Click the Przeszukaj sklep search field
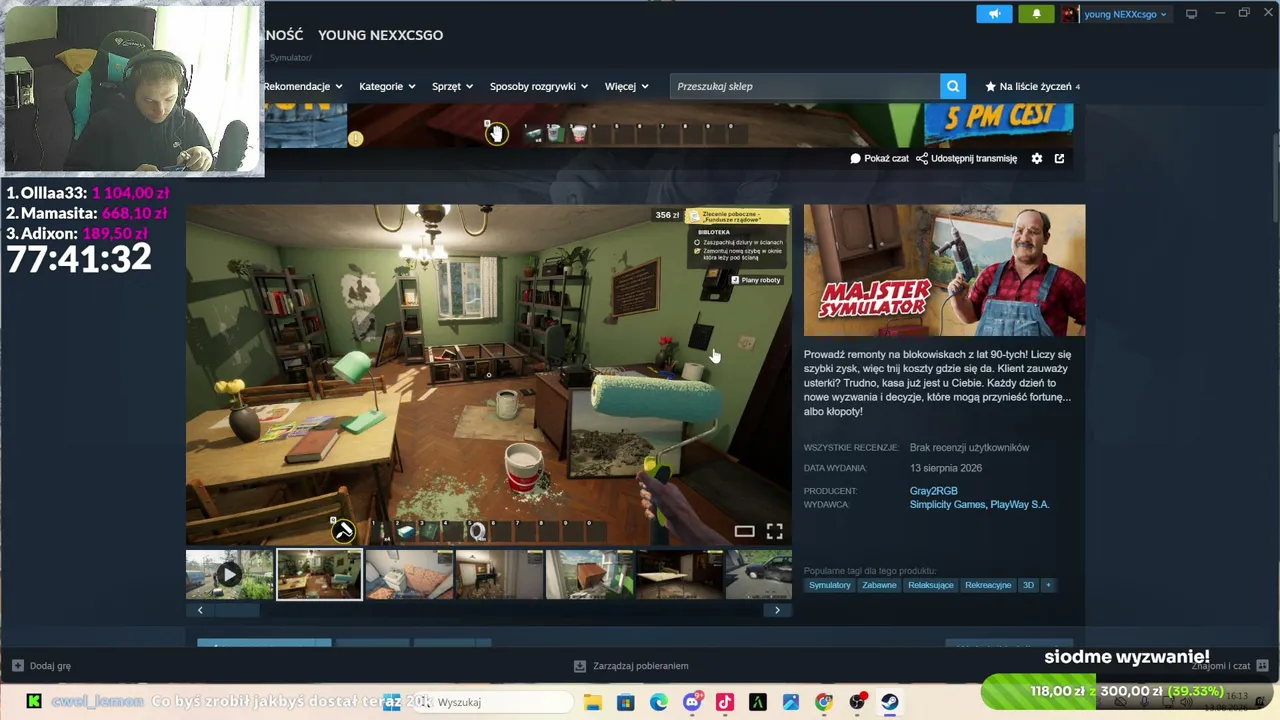 pos(805,86)
